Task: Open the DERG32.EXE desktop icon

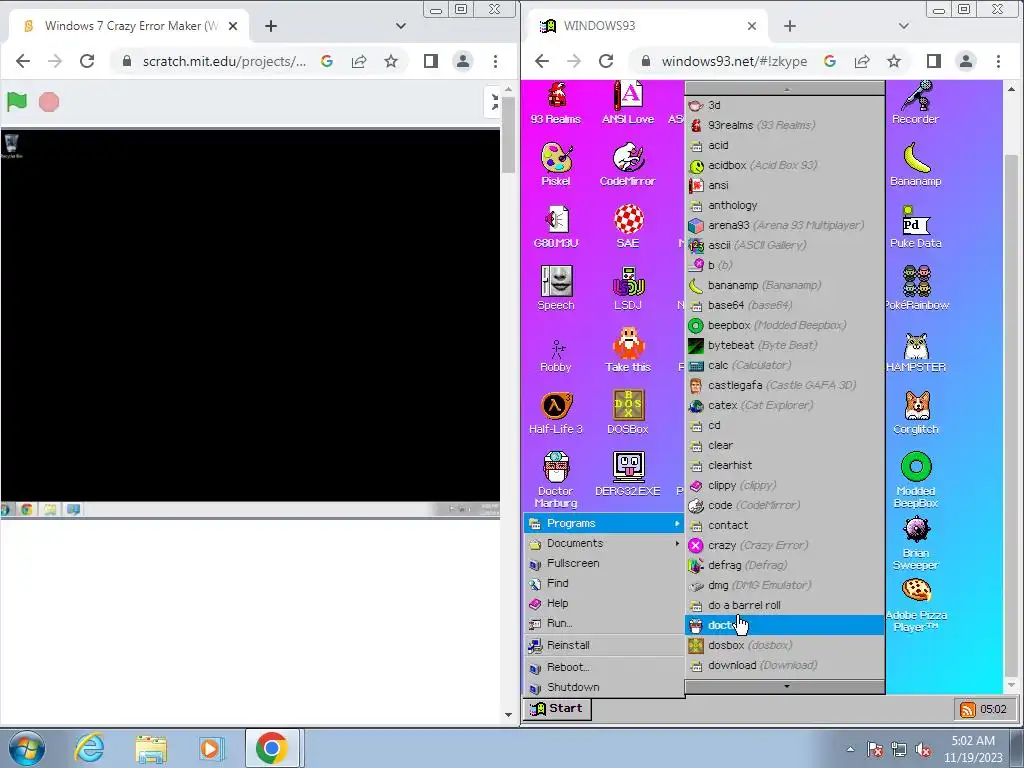Action: pos(628,475)
